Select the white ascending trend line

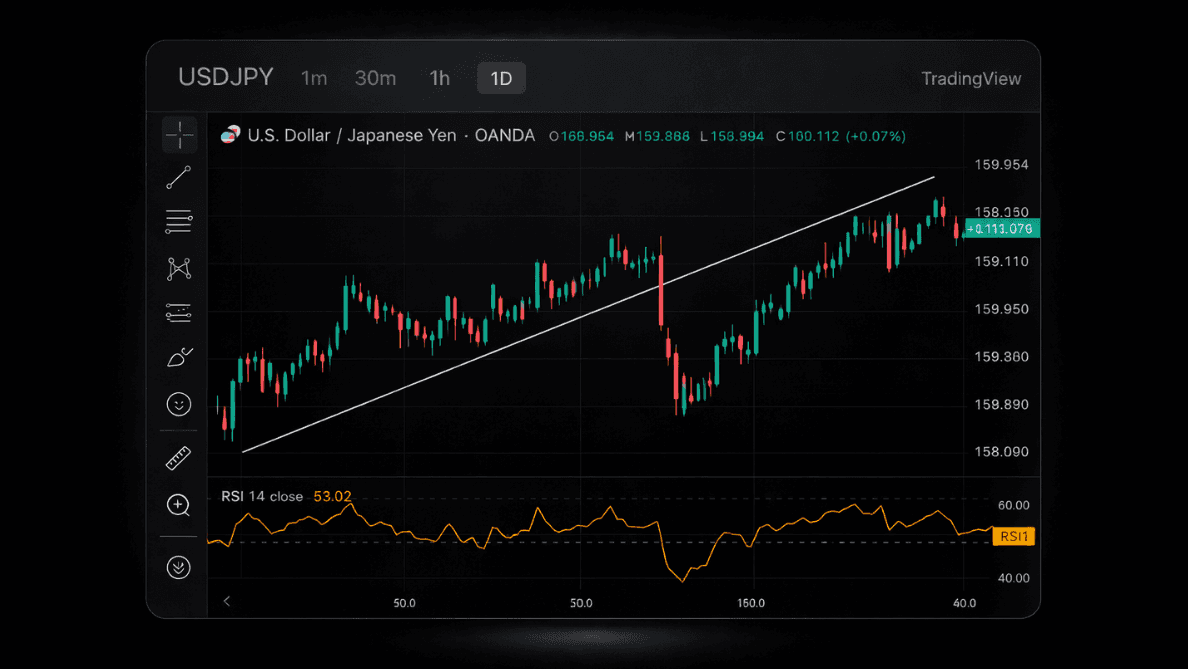point(588,314)
